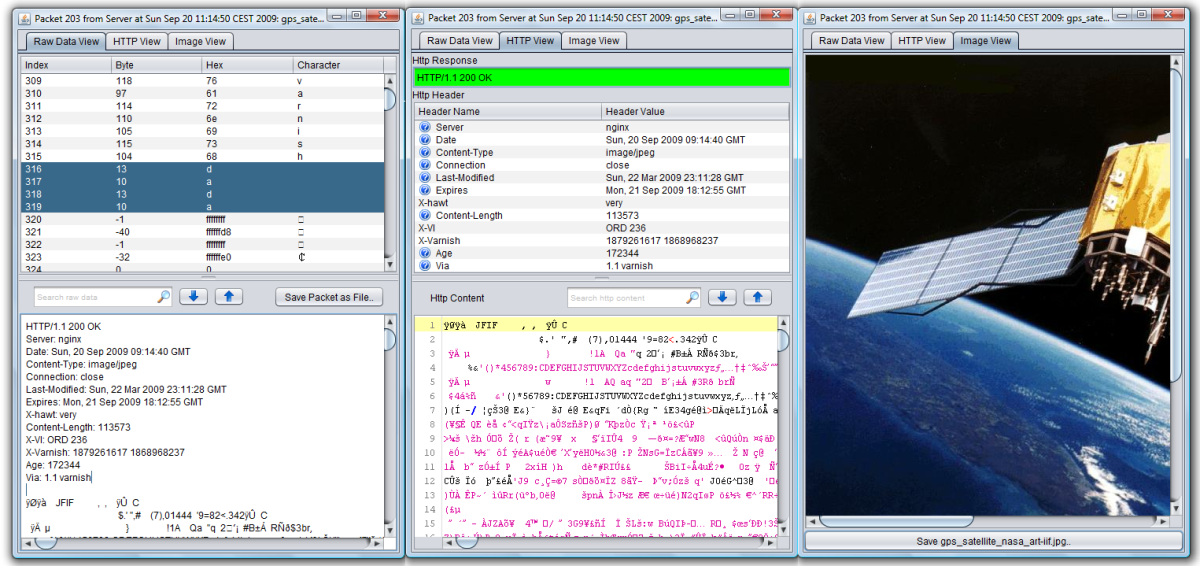The height and width of the screenshot is (566, 1200).
Task: Sort raw data table by Index column header
Action: click(67, 65)
